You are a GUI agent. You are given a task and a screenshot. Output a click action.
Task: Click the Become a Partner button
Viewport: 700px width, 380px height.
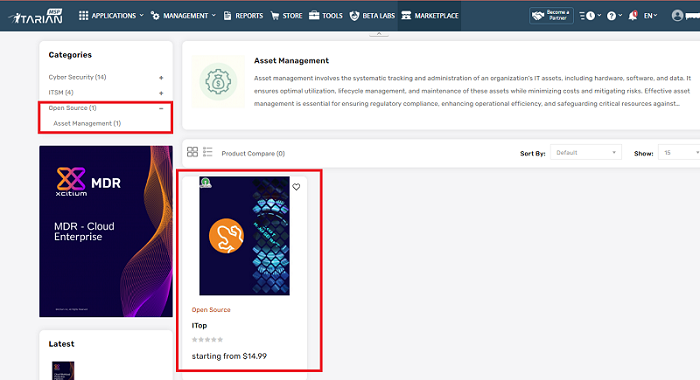[x=551, y=16]
